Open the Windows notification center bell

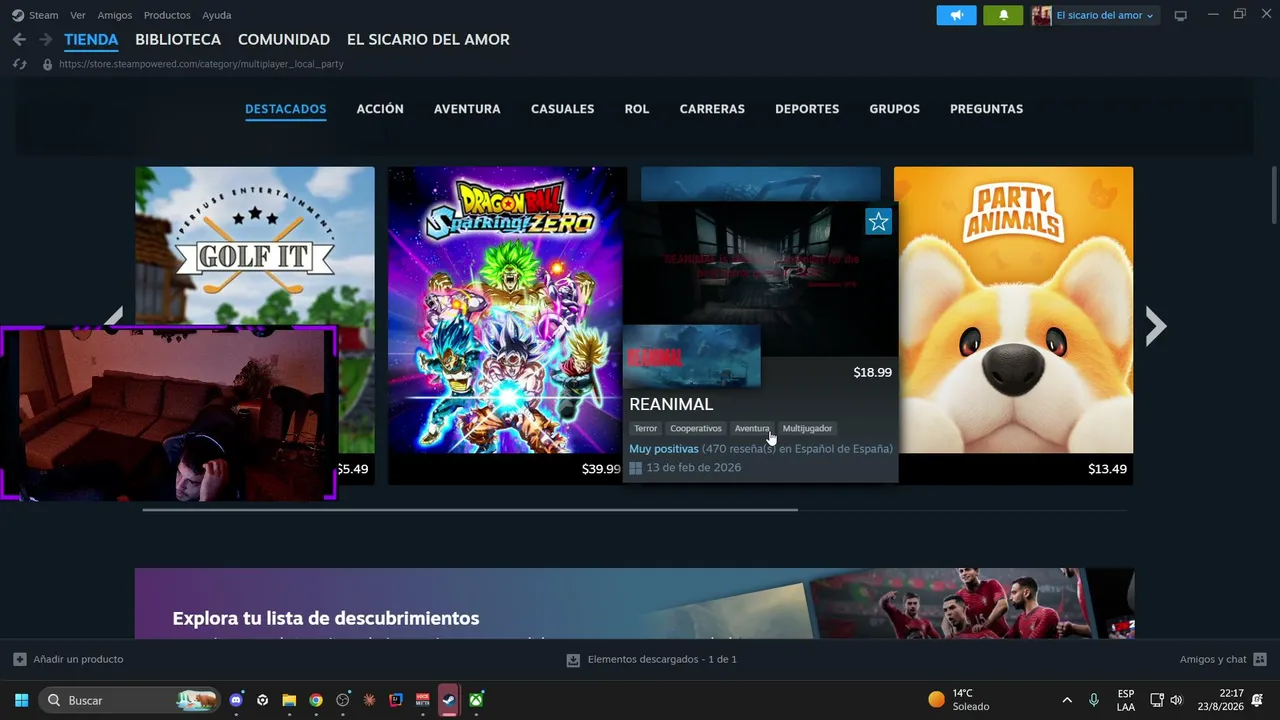pyautogui.click(x=1257, y=700)
